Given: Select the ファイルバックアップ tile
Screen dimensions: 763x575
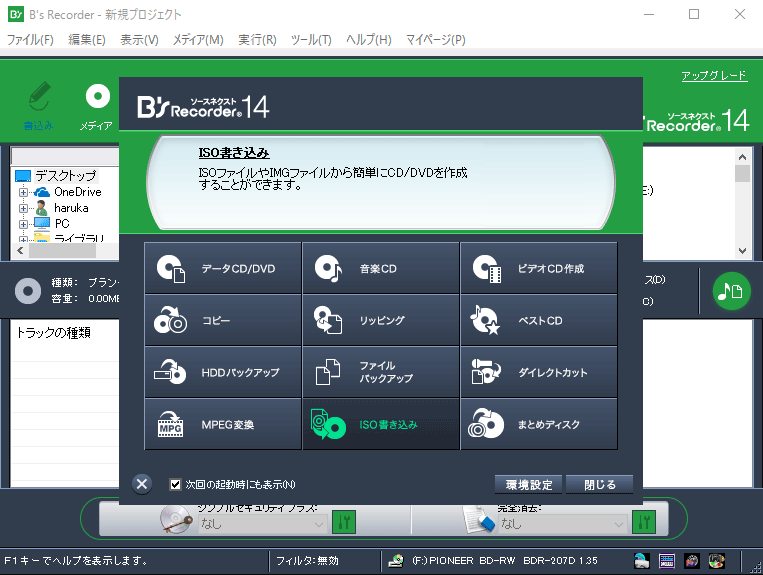Looking at the screenshot, I should click(x=381, y=372).
